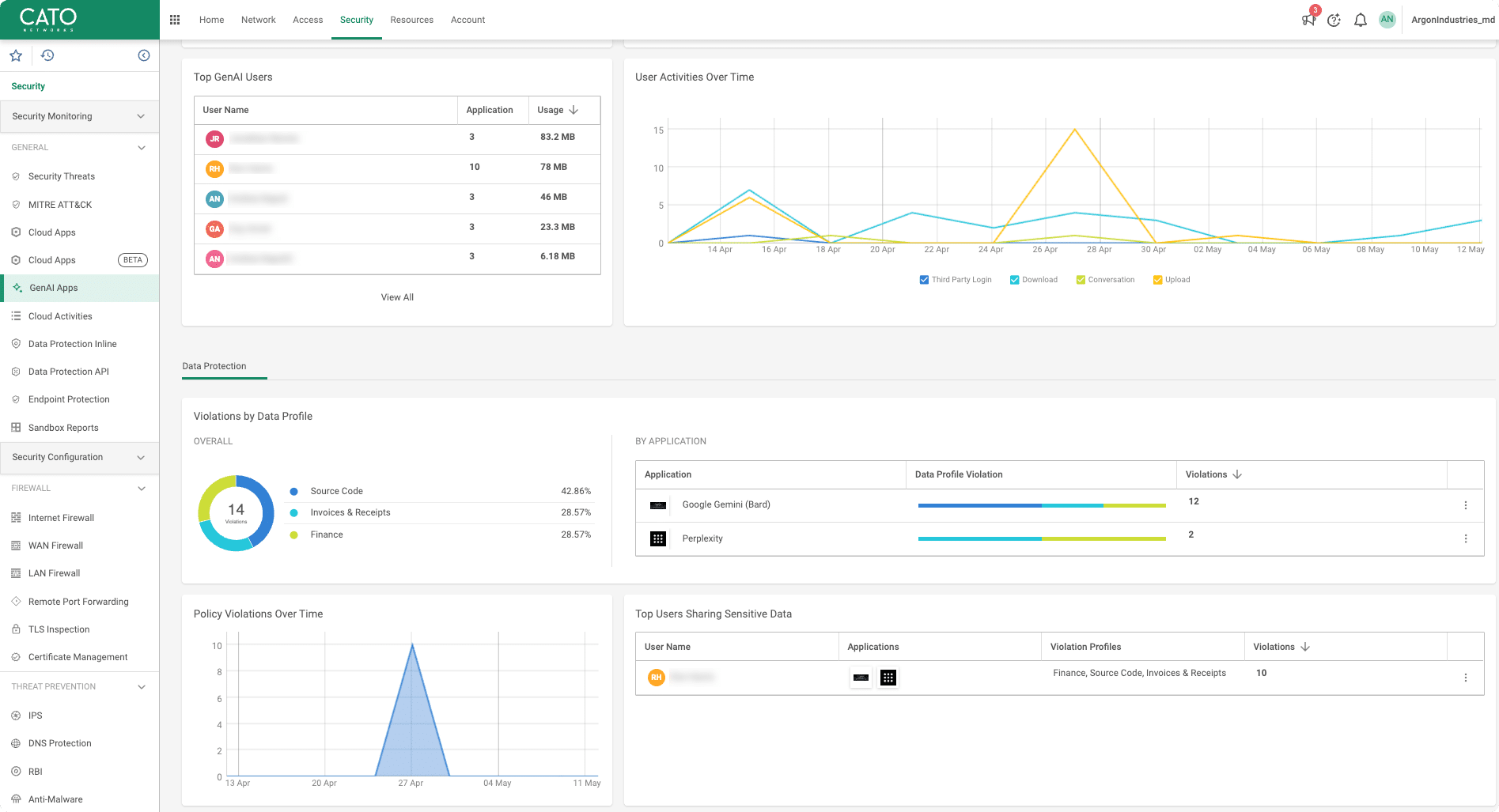
Task: Open LAN Firewall settings
Action: click(54, 573)
